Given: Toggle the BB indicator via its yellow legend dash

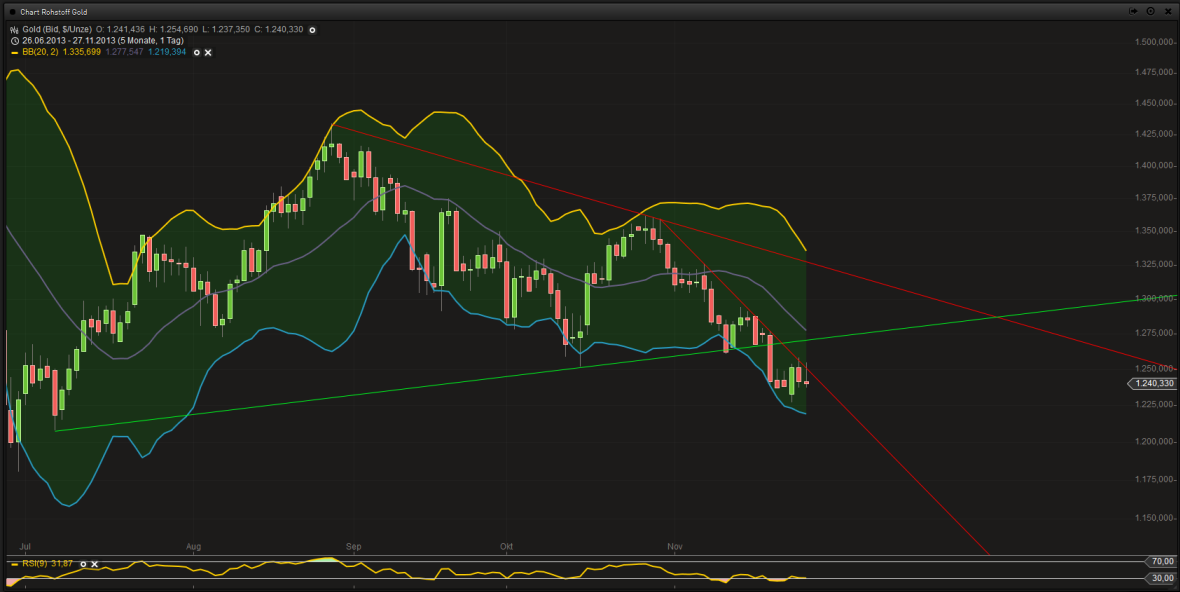Looking at the screenshot, I should pos(14,52).
